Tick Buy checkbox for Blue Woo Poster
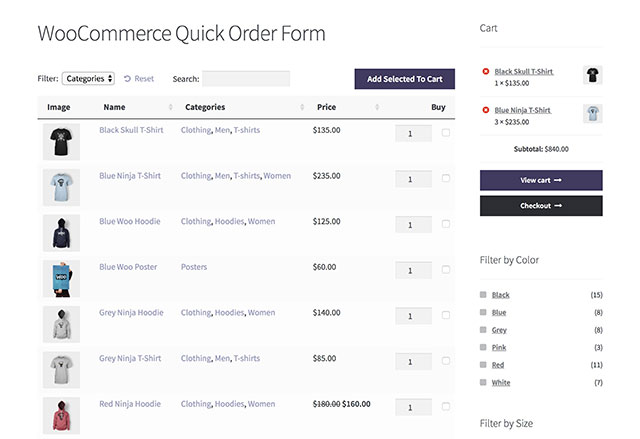 [446, 270]
